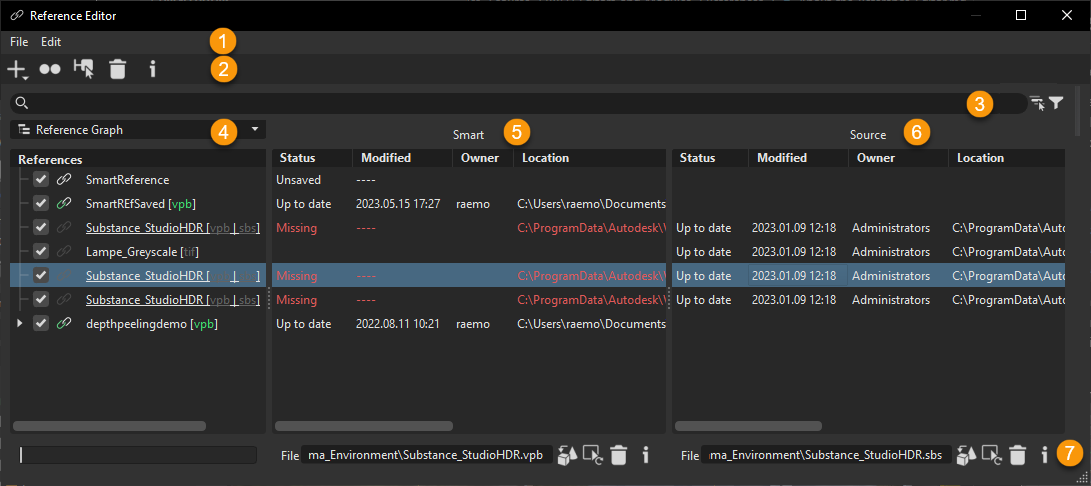This screenshot has height=486, width=1091.
Task: Sort by Owner in the Smart table
Action: click(x=483, y=158)
